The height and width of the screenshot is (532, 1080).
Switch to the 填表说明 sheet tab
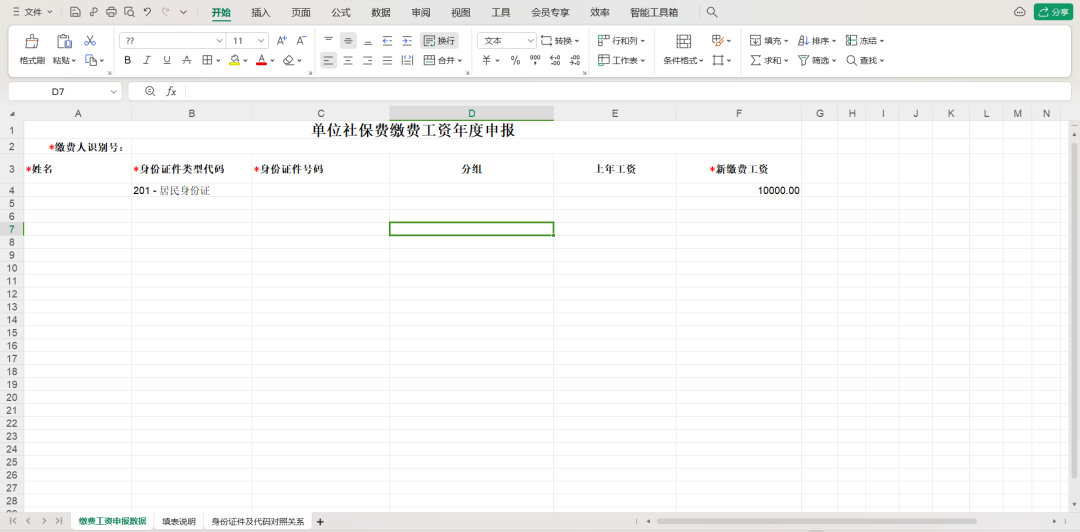(x=179, y=521)
